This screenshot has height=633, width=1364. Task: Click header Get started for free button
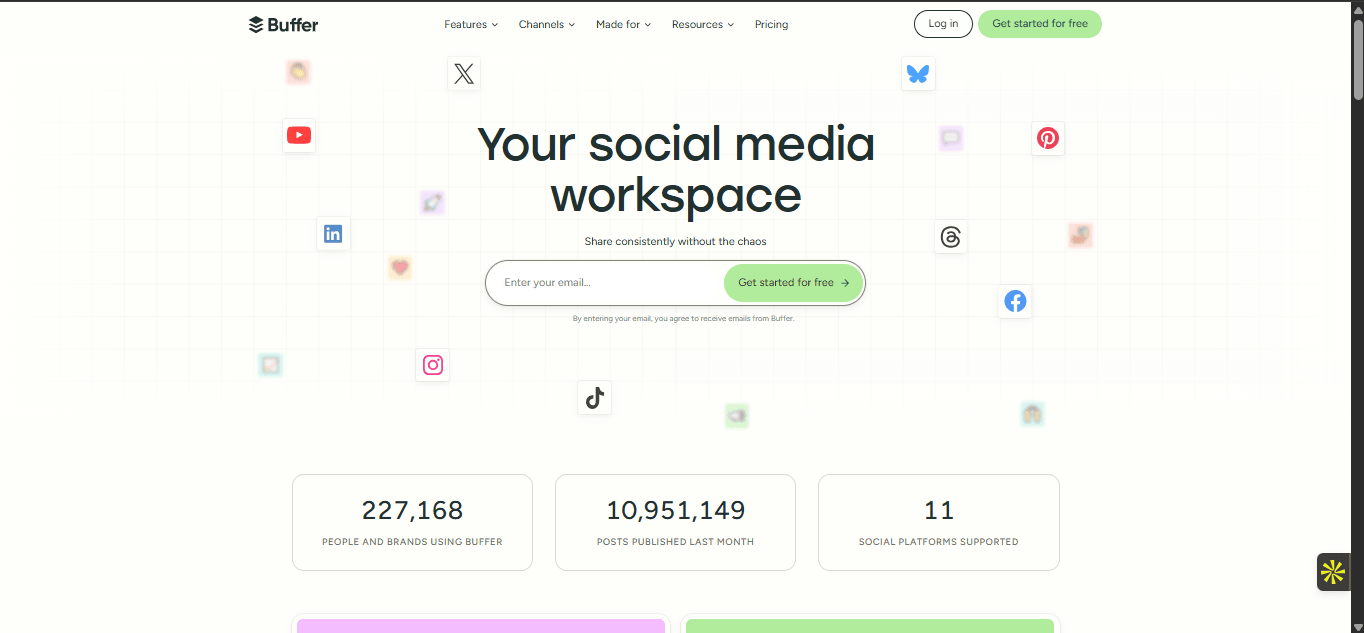pyautogui.click(x=1040, y=24)
